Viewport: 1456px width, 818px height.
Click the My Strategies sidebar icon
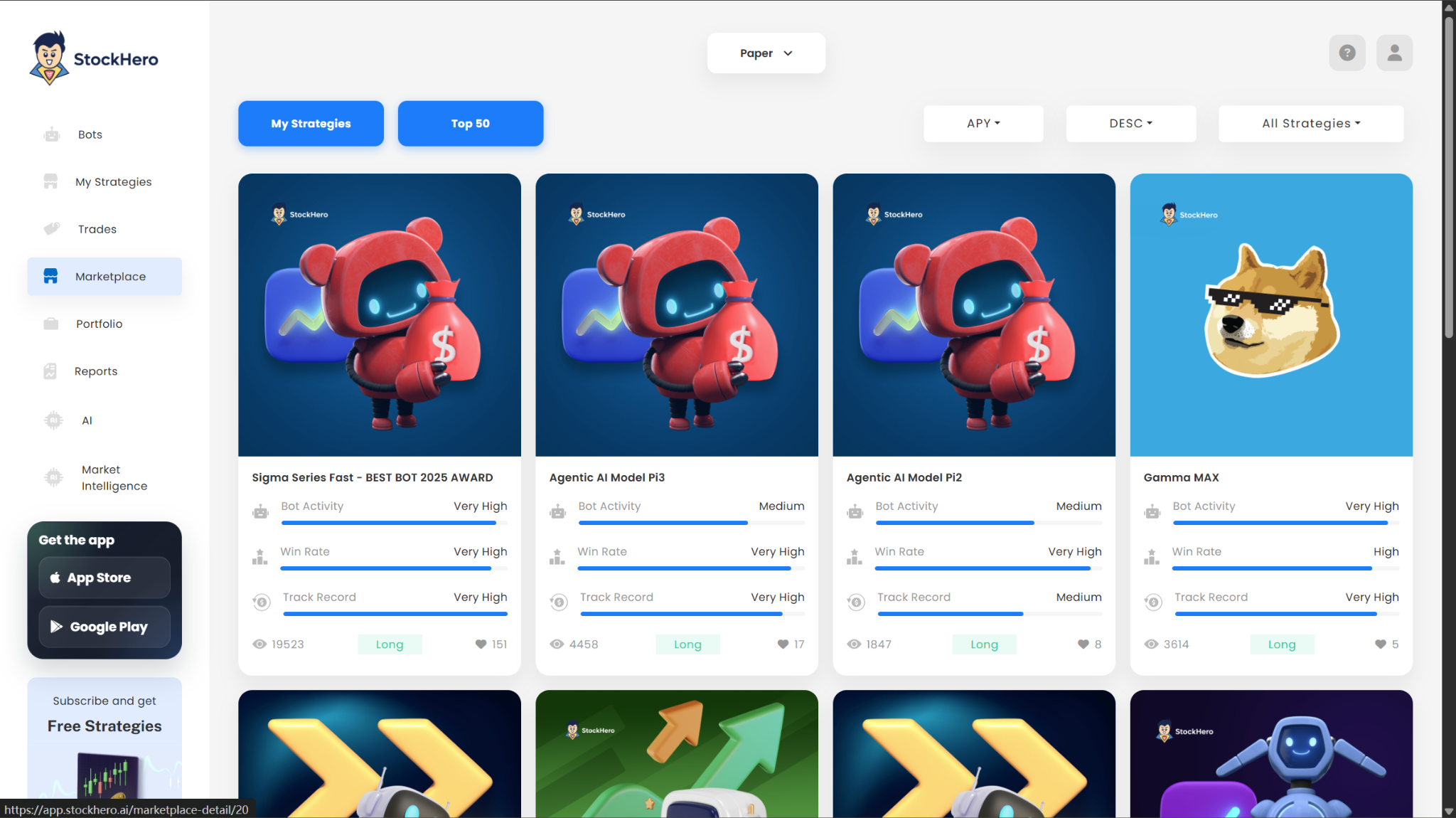tap(50, 181)
